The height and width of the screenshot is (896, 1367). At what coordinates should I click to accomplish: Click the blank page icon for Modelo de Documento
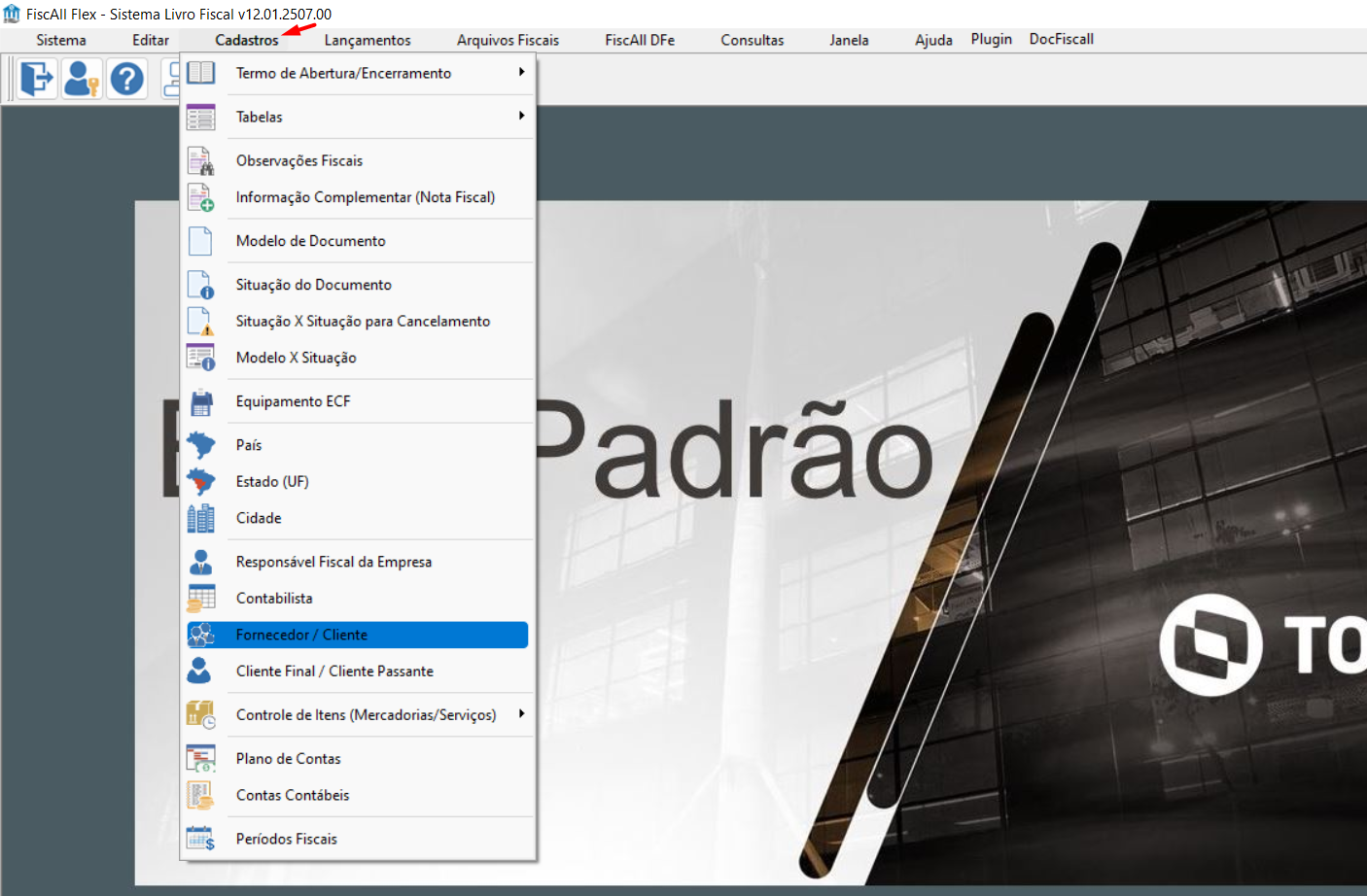tap(201, 241)
